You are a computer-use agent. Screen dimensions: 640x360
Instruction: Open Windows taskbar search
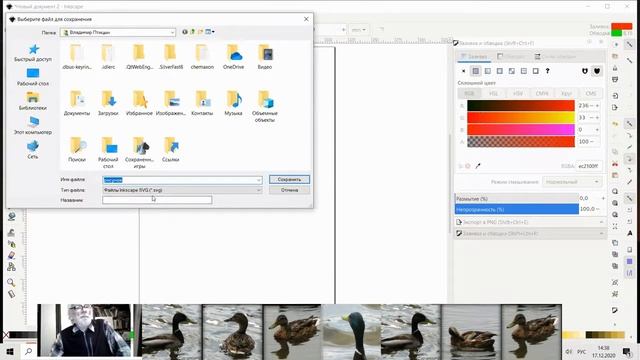(x=29, y=351)
